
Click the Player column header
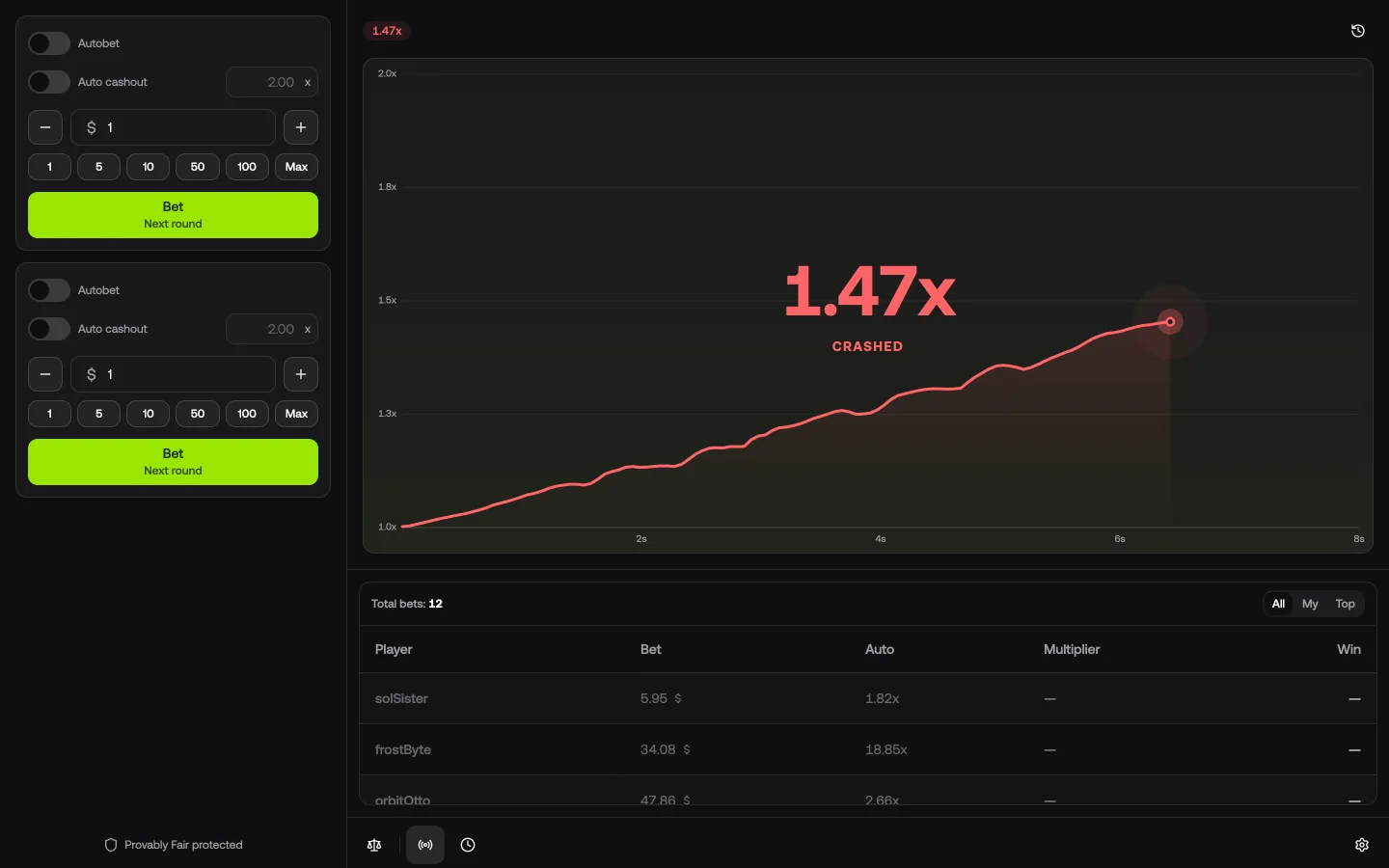click(394, 649)
